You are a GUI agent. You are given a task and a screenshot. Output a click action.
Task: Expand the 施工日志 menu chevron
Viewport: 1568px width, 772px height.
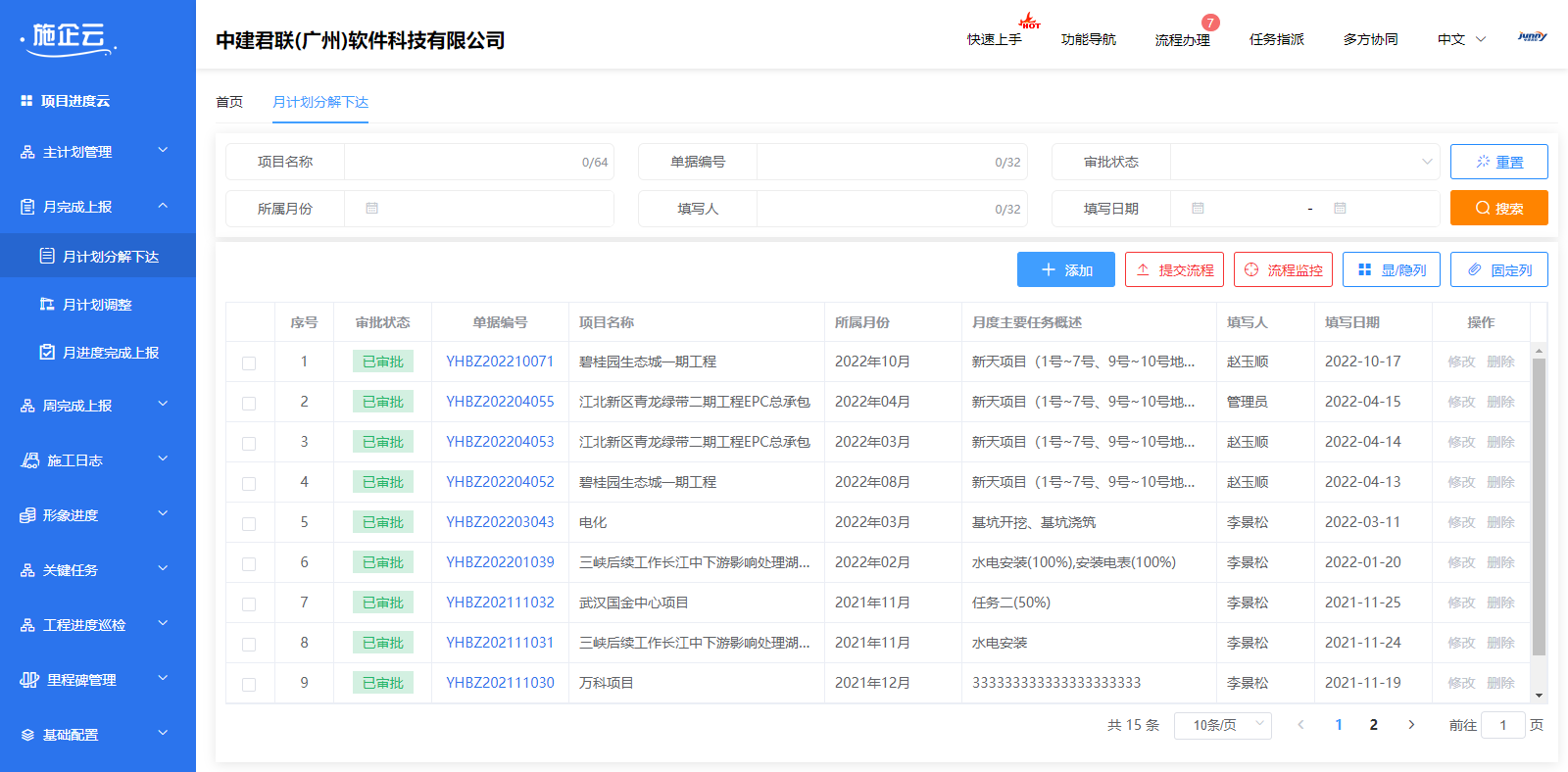[x=163, y=458]
